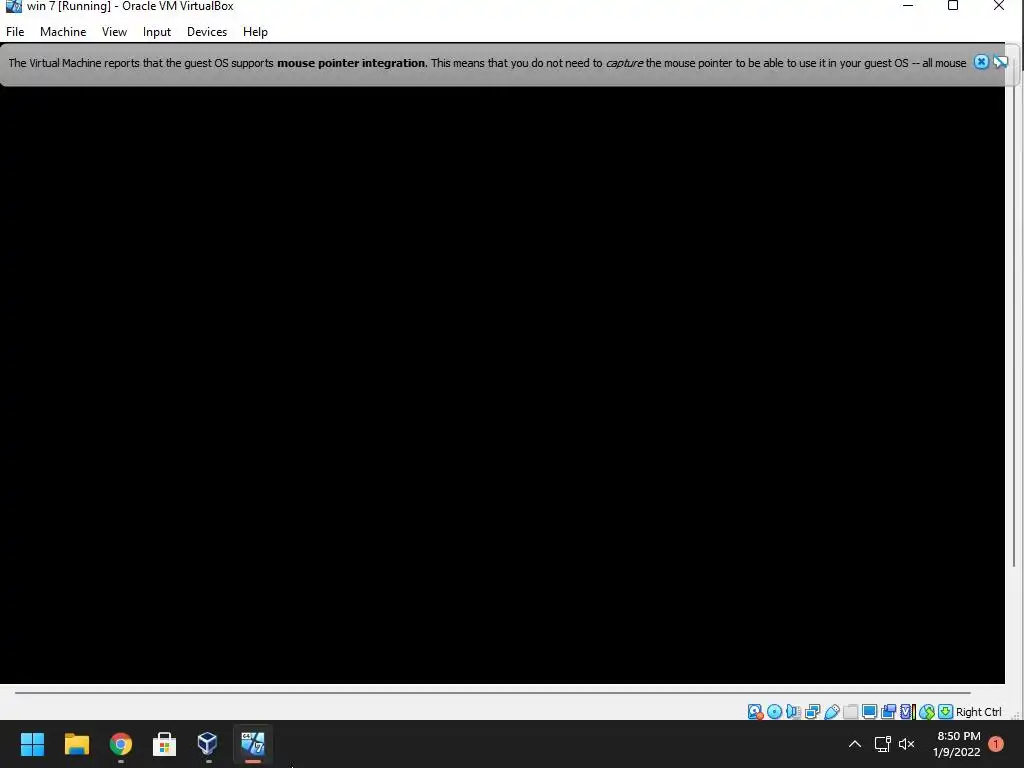Click the keyboard capture green arrow icon

[x=945, y=712]
